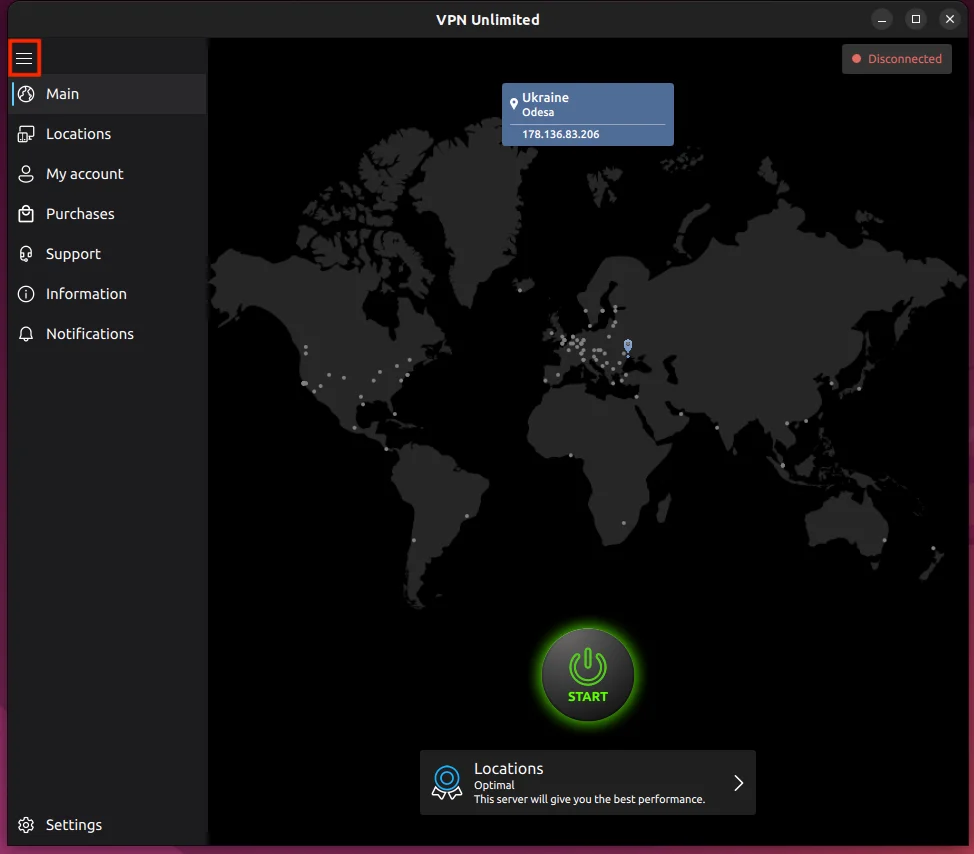Screen dimensions: 974x854
Task: Click the optimal server ribbon badge icon
Action: click(x=447, y=782)
